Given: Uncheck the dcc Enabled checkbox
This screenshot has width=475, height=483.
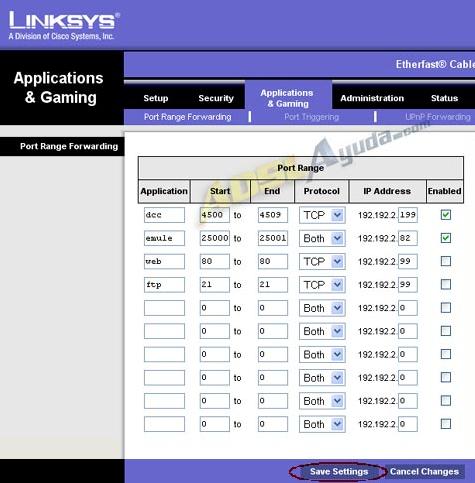Looking at the screenshot, I should pos(446,215).
